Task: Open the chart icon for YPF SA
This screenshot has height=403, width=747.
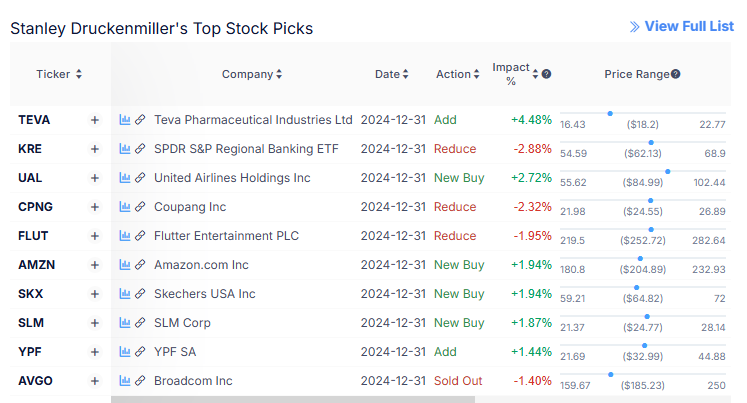Action: (x=125, y=352)
